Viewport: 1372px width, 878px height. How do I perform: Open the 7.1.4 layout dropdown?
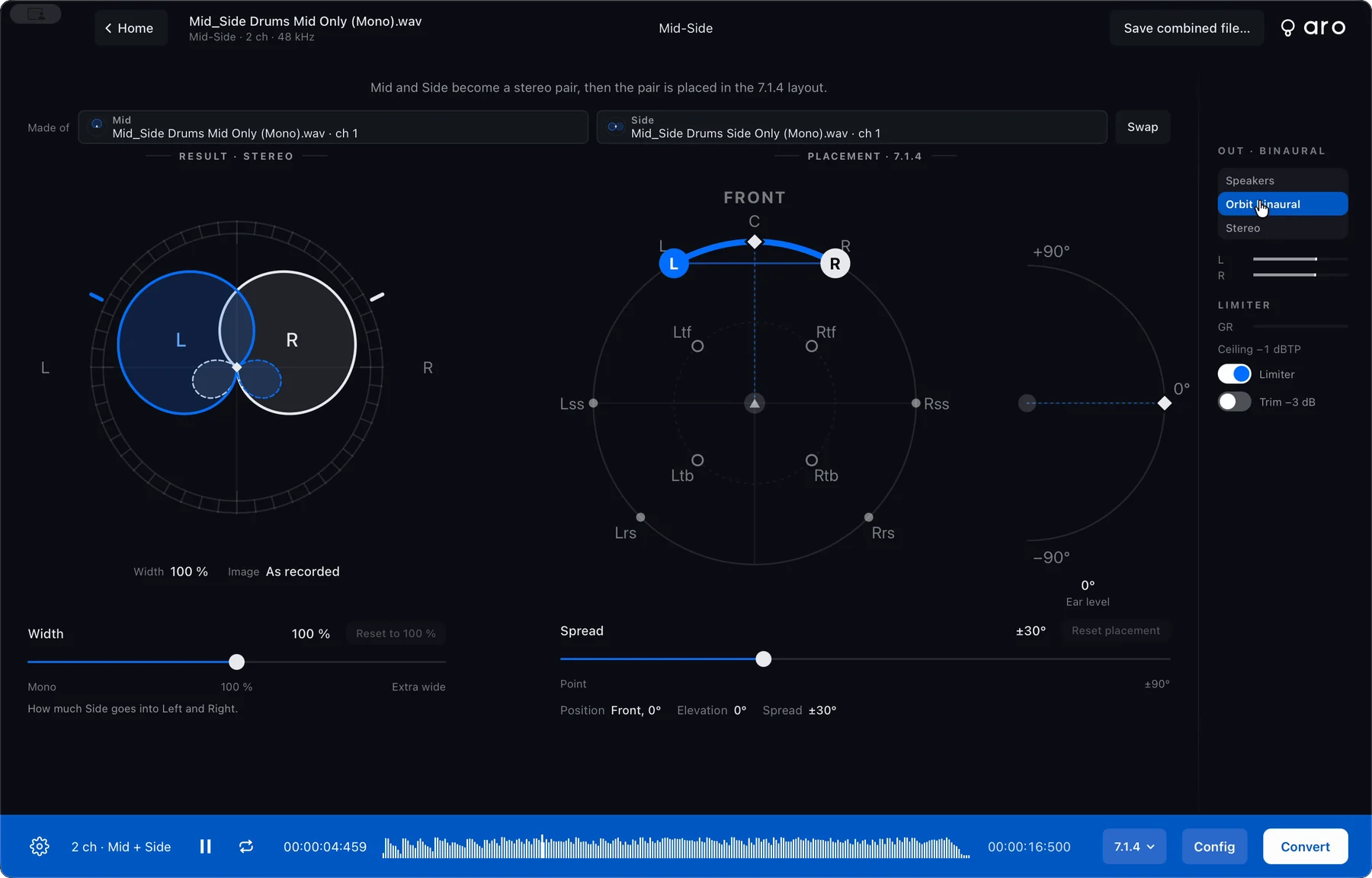pyautogui.click(x=1134, y=847)
